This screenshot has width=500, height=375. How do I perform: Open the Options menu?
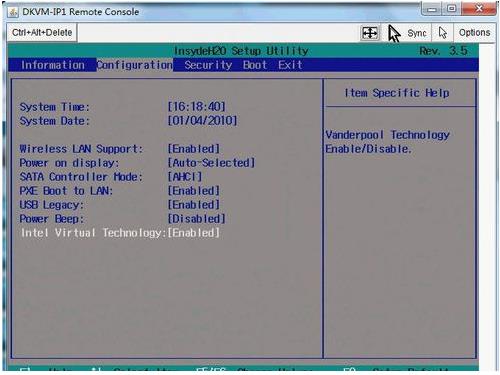coord(474,33)
